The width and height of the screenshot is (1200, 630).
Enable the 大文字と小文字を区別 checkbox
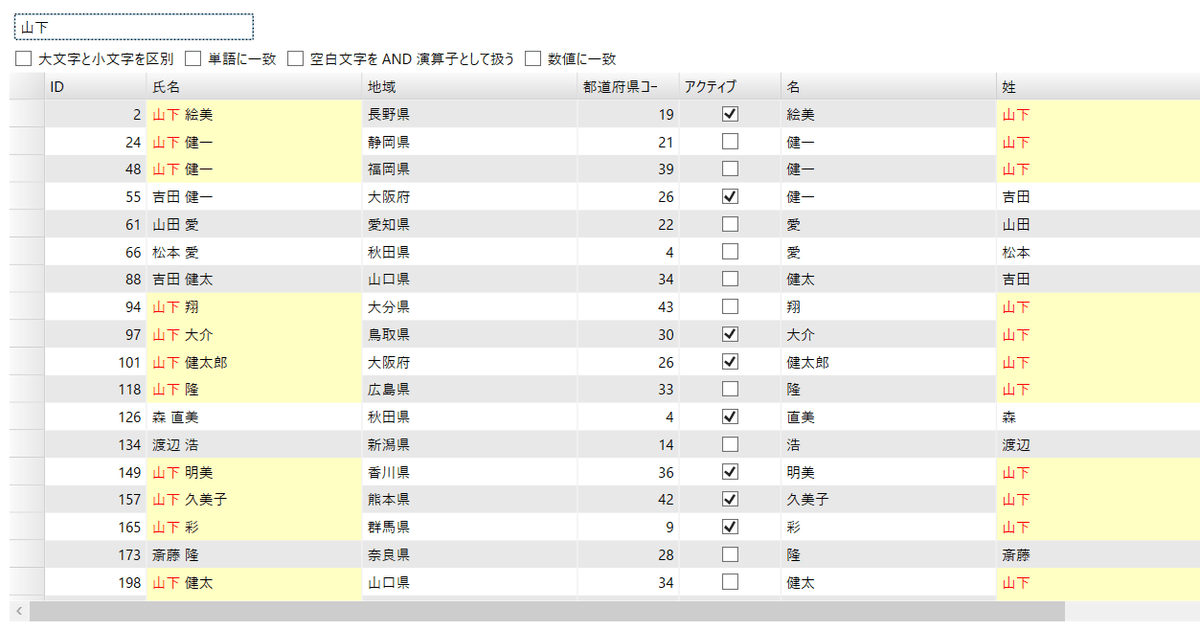(24, 58)
